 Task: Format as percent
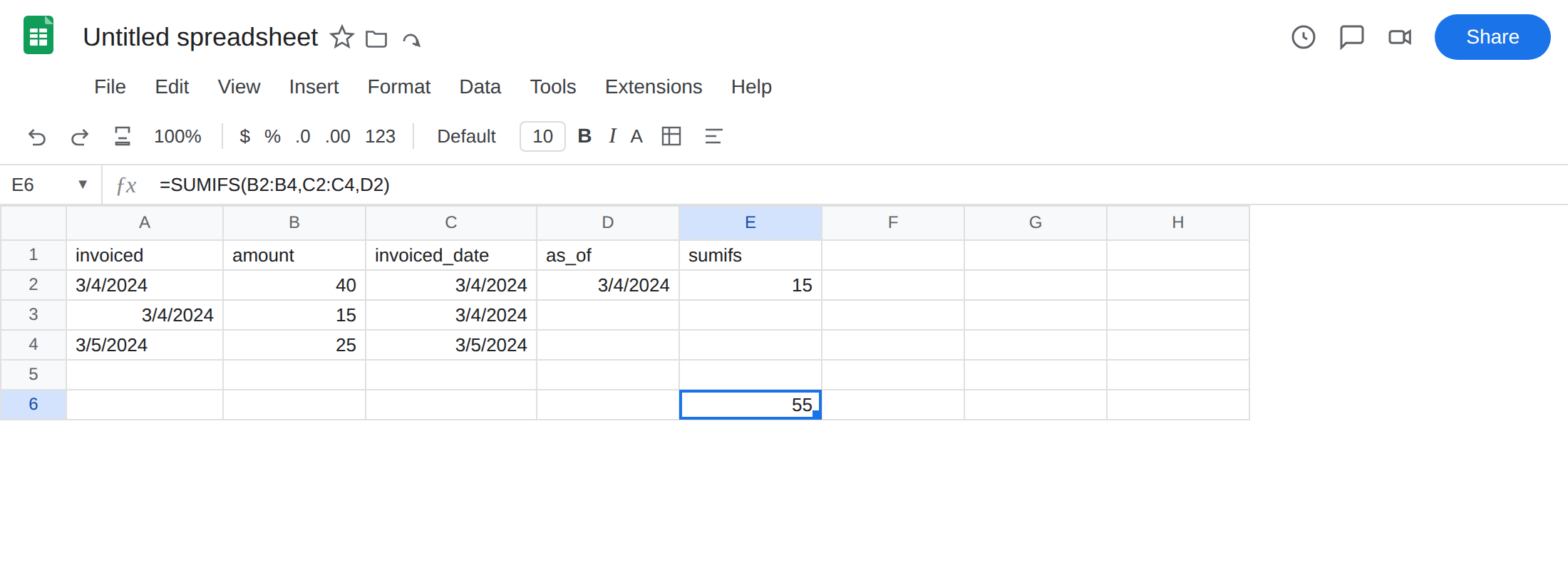point(272,136)
